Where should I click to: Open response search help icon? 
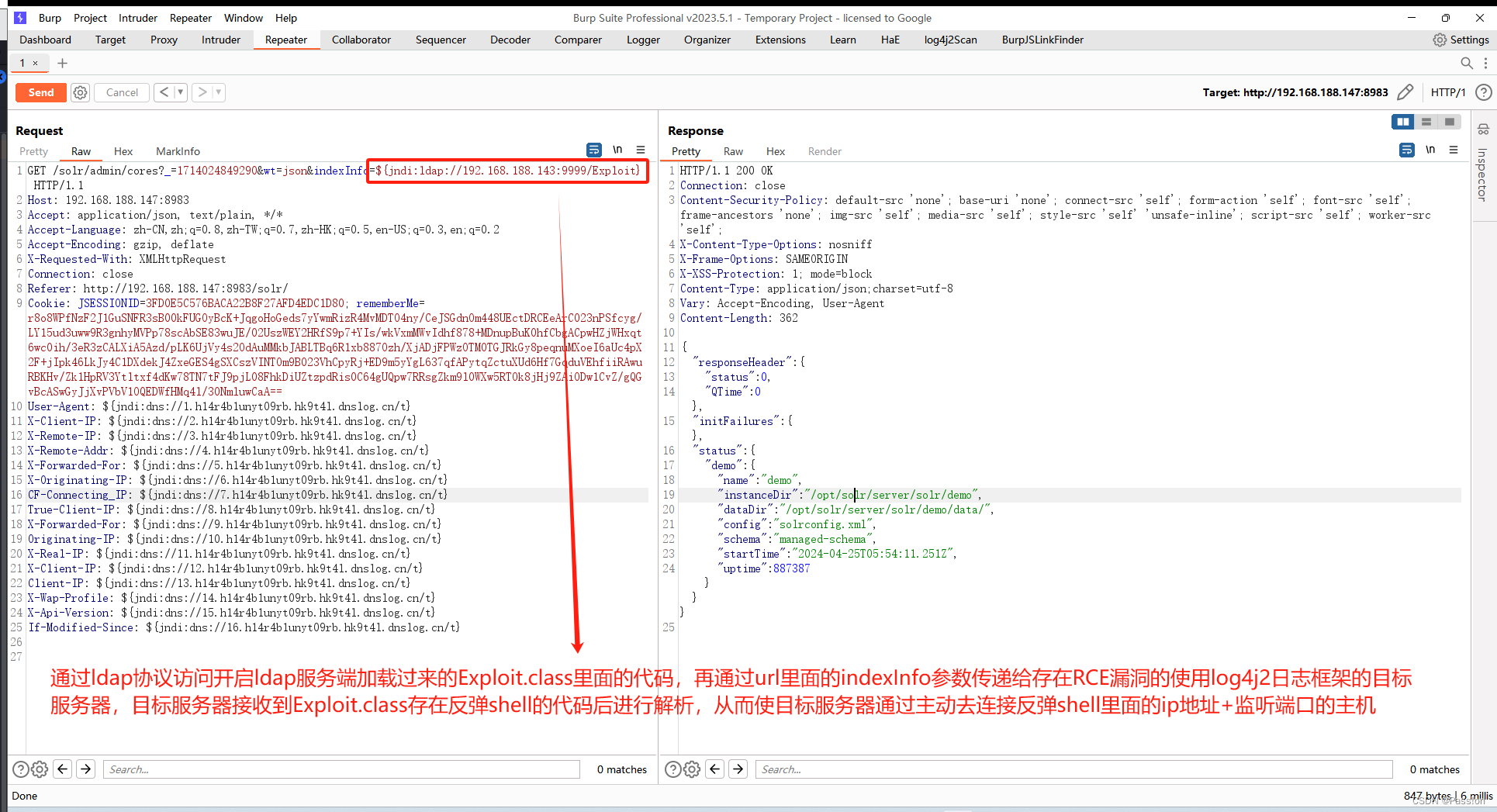pos(673,769)
